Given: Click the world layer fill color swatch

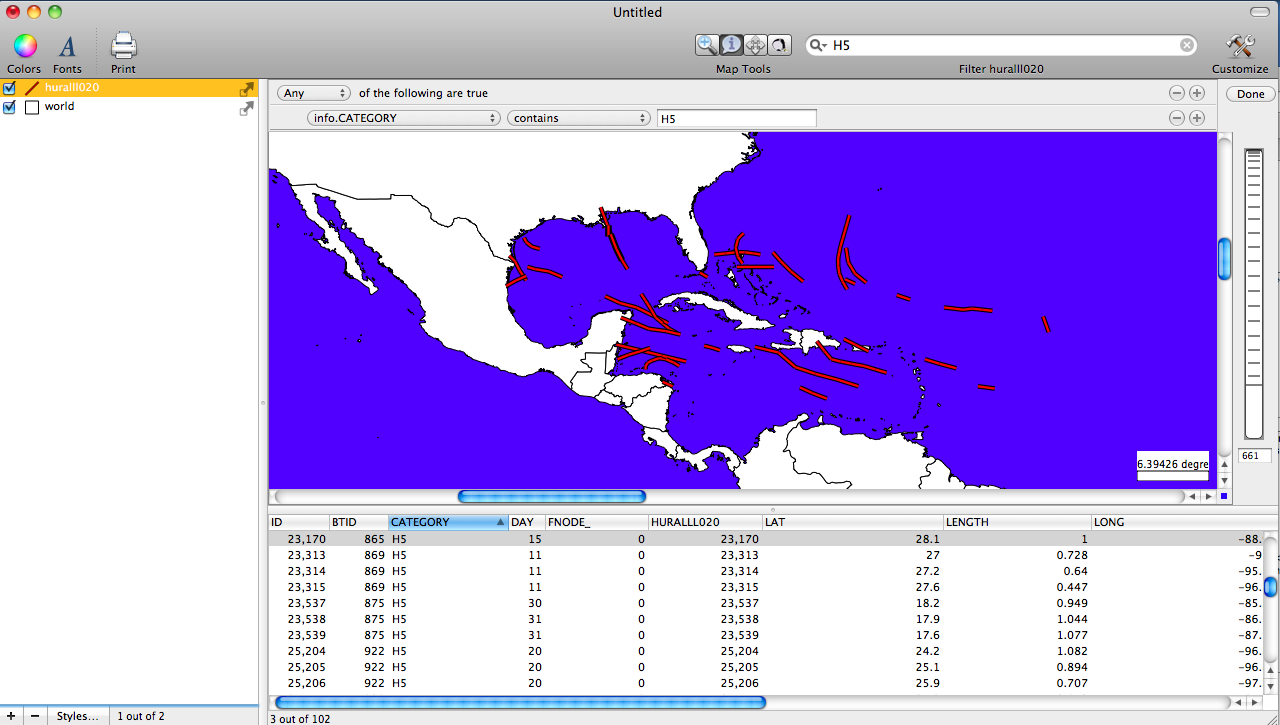Looking at the screenshot, I should click(32, 107).
